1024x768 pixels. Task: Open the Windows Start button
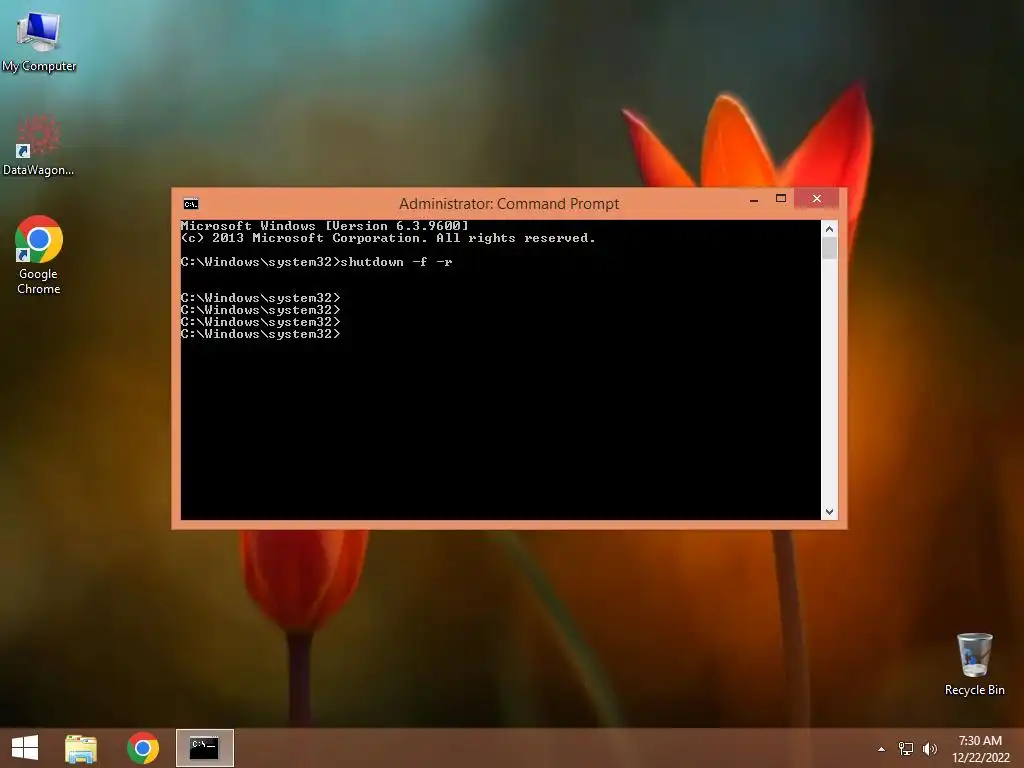coord(25,748)
